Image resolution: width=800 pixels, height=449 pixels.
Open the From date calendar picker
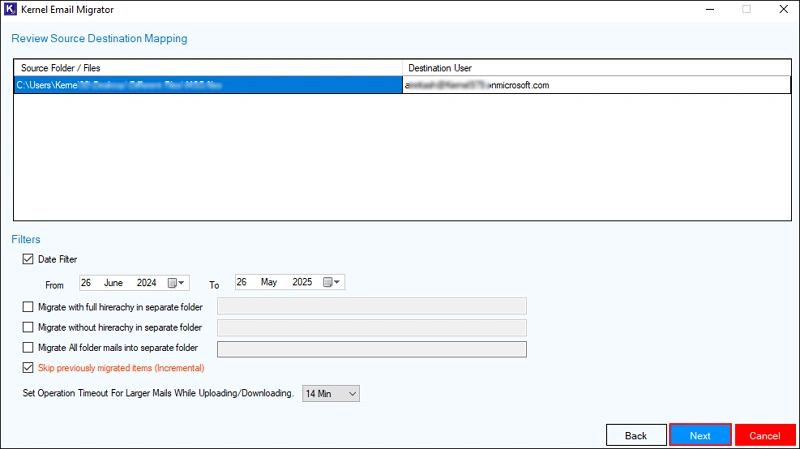[x=176, y=283]
